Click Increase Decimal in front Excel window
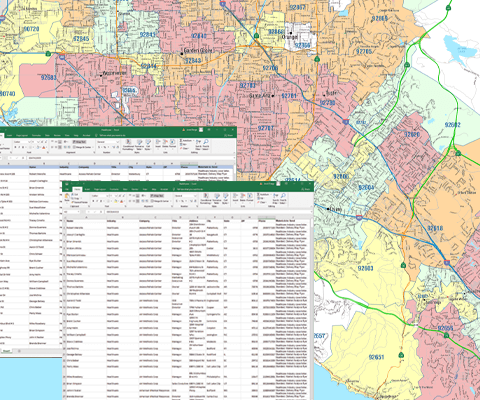Viewport: 480px width, 400px height. [x=192, y=201]
